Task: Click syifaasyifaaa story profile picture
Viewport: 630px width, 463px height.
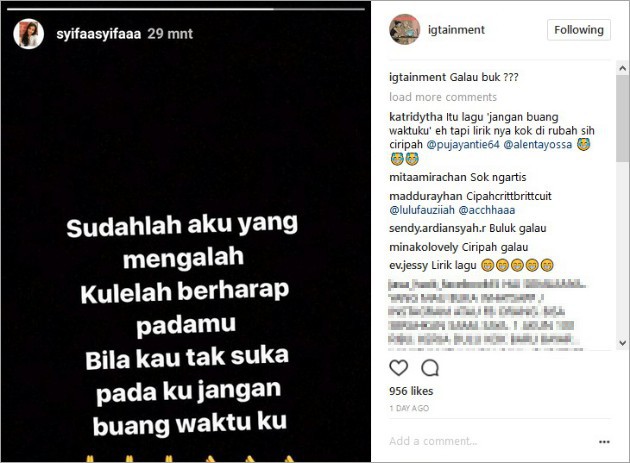Action: (29, 34)
